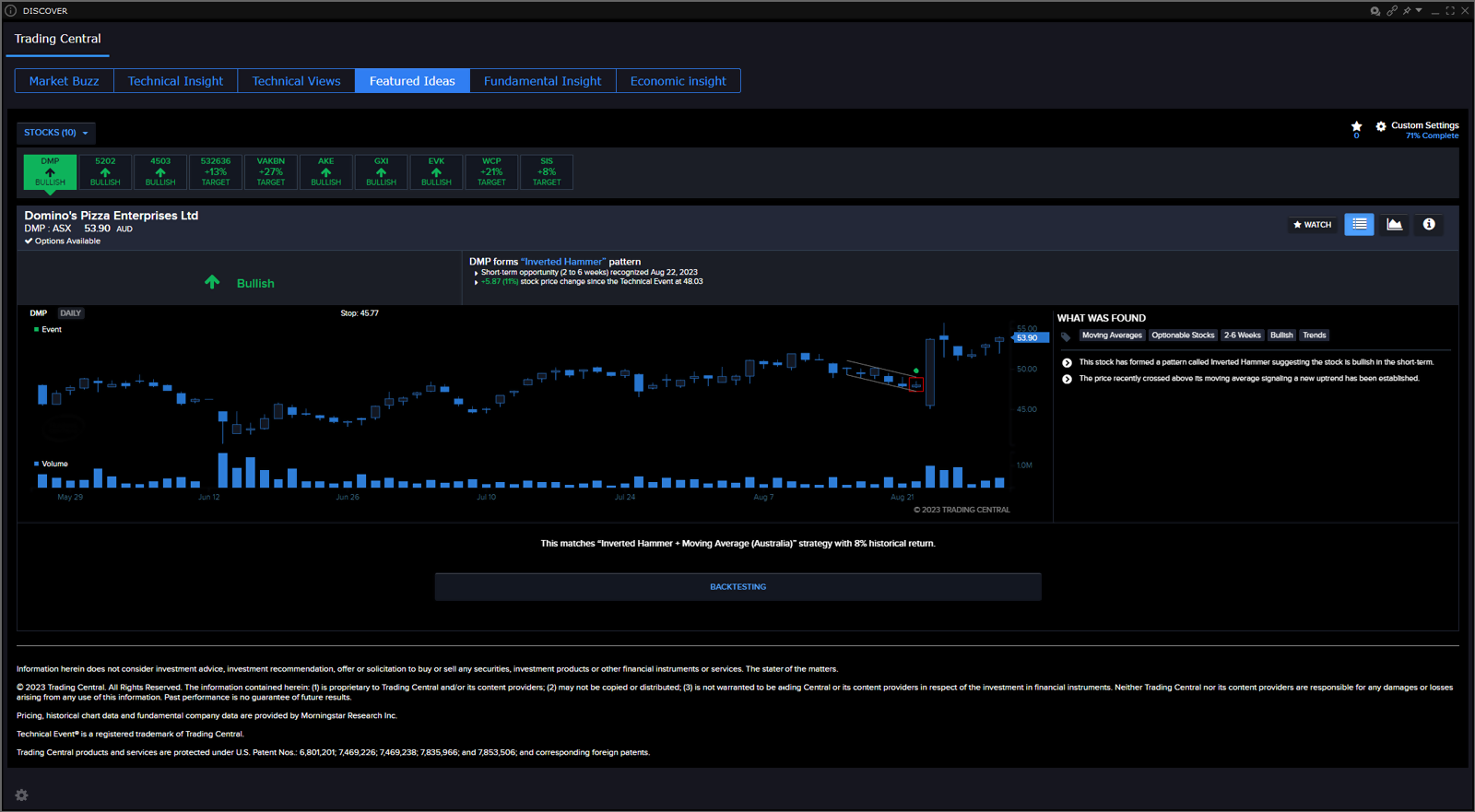Toggle the list view button
1475x812 pixels.
point(1359,225)
